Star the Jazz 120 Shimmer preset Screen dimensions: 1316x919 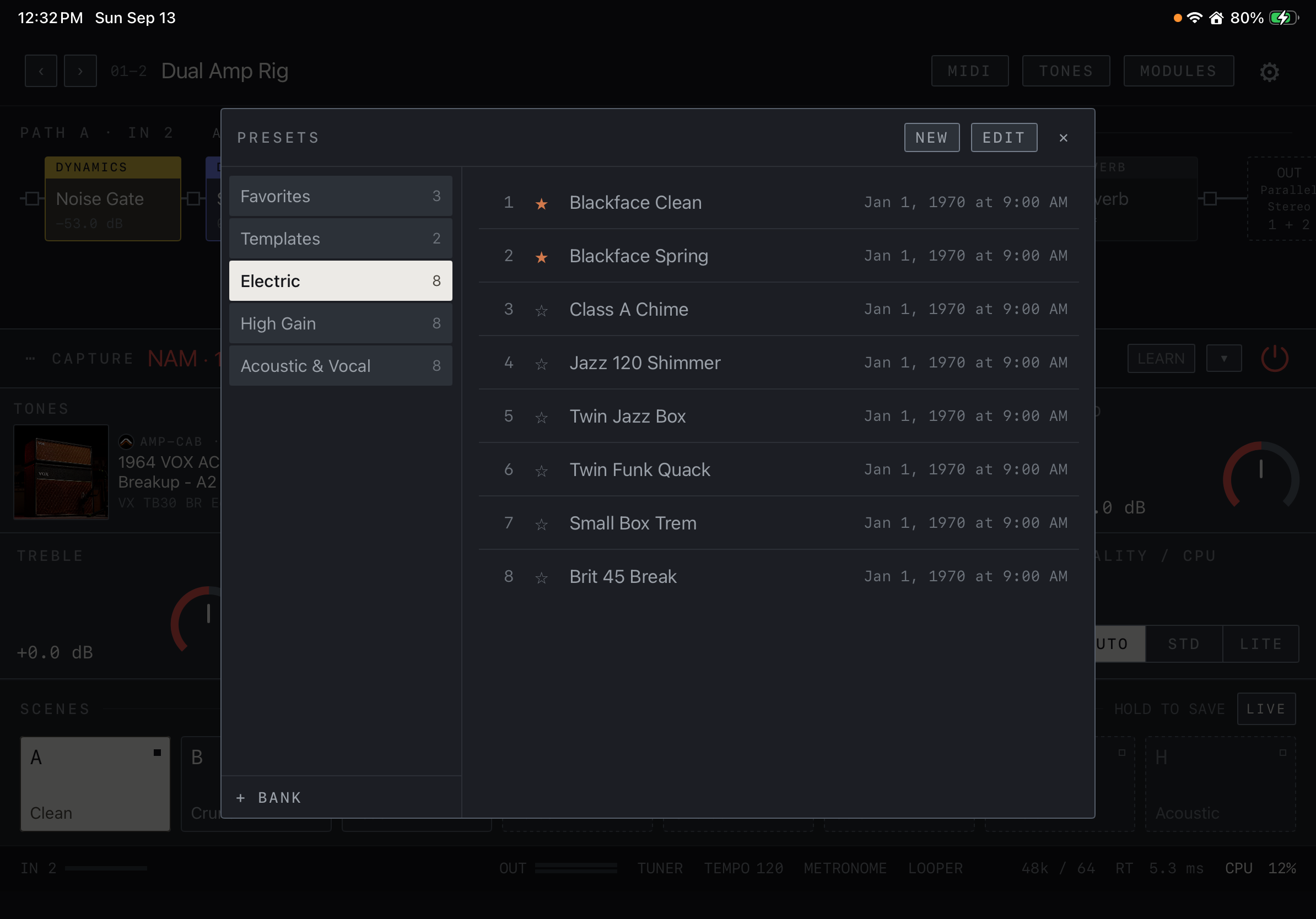(541, 364)
